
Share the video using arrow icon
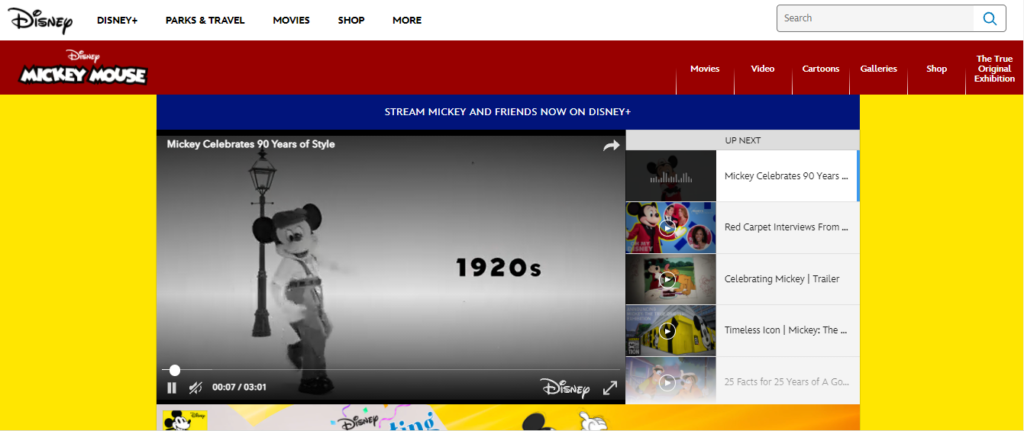pos(611,146)
